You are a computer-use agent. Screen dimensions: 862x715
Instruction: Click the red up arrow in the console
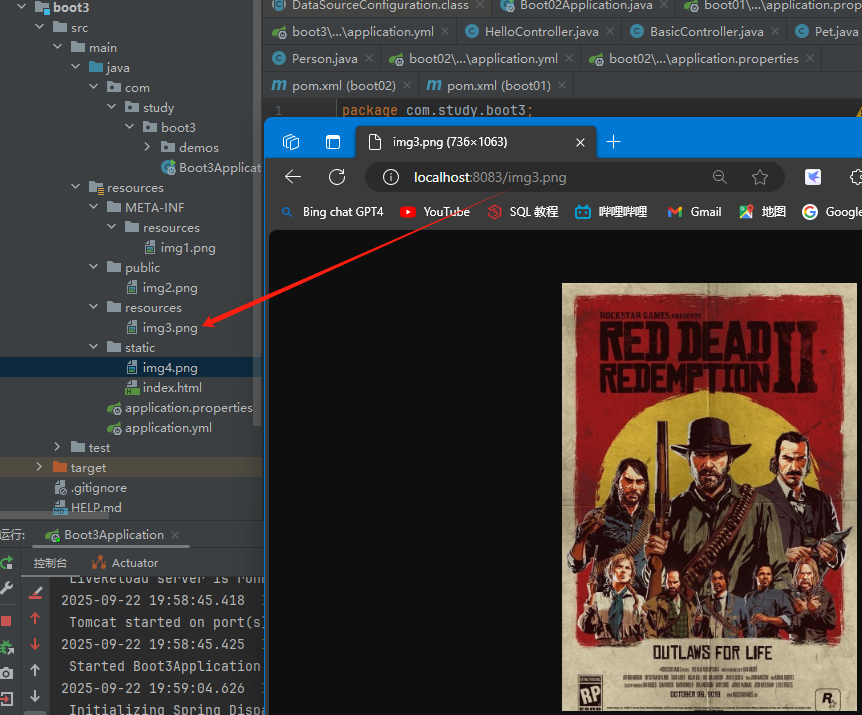coord(35,618)
